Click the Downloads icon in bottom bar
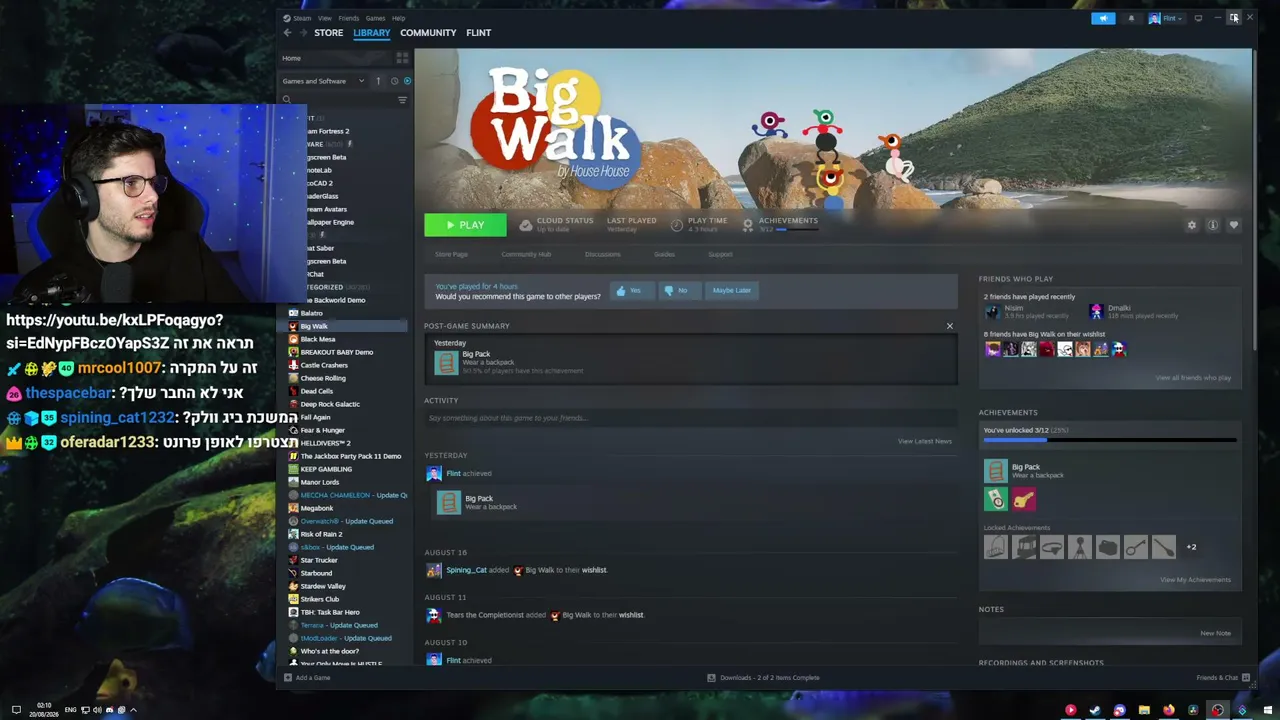 (x=711, y=678)
